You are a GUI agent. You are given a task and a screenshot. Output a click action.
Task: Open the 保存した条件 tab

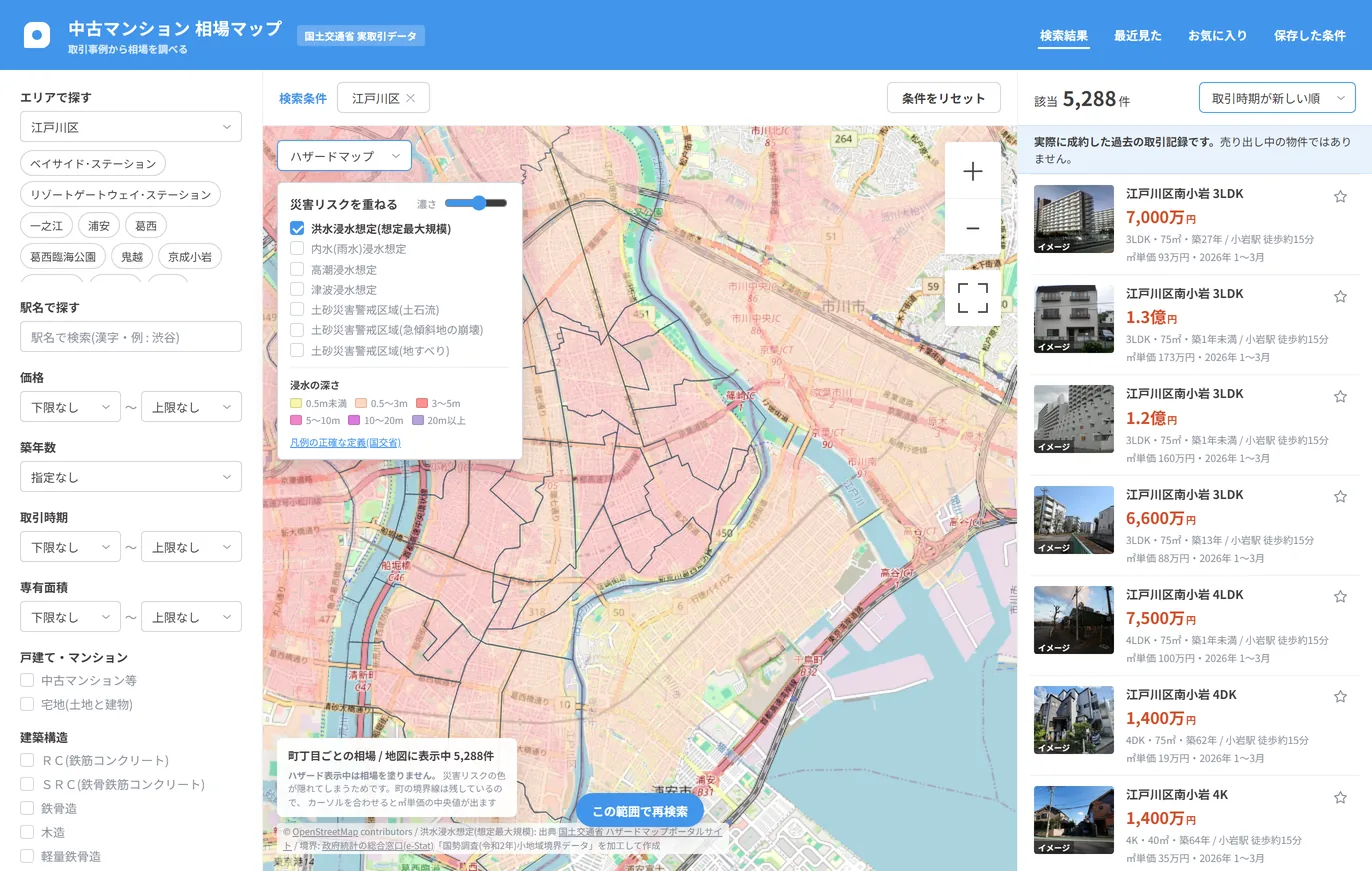1310,35
